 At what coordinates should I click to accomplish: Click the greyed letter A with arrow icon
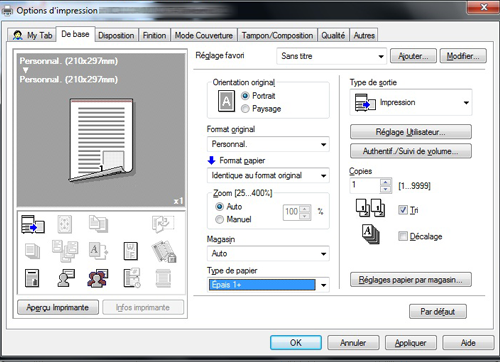coord(98,251)
